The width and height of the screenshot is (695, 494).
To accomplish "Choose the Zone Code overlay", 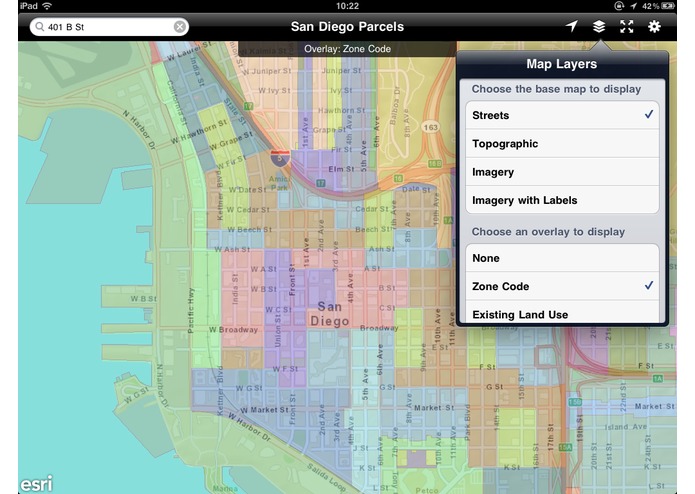I will (x=562, y=286).
